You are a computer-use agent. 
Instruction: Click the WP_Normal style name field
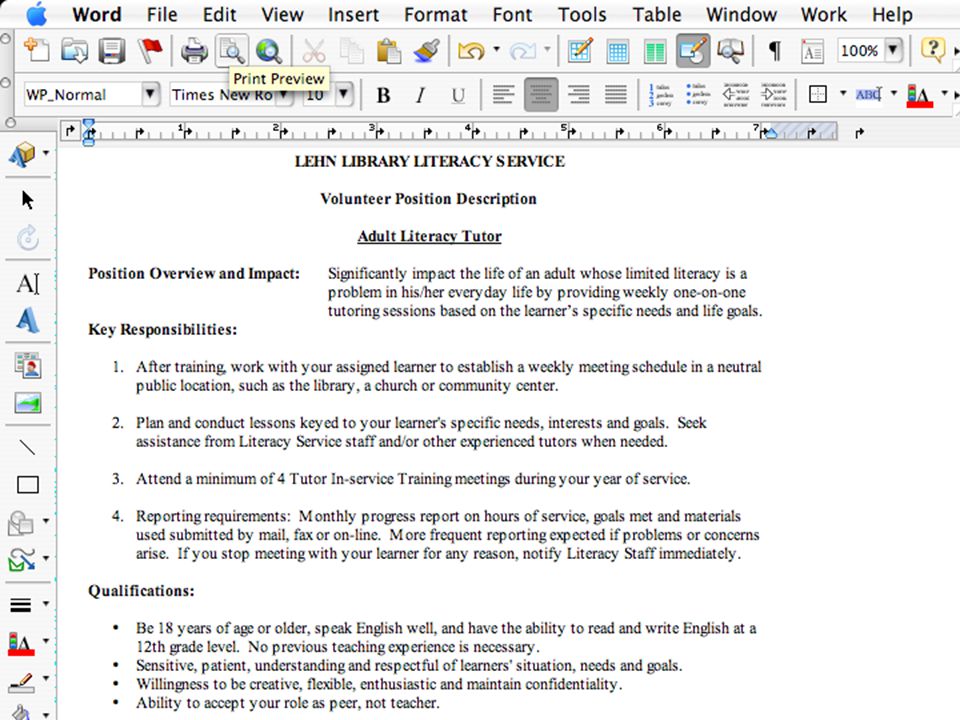pos(81,94)
